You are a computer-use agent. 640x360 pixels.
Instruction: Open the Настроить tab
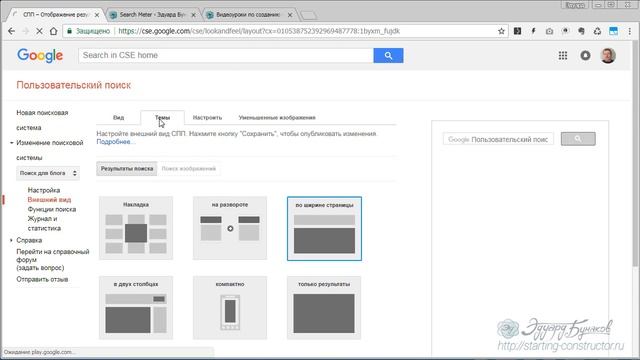click(207, 118)
